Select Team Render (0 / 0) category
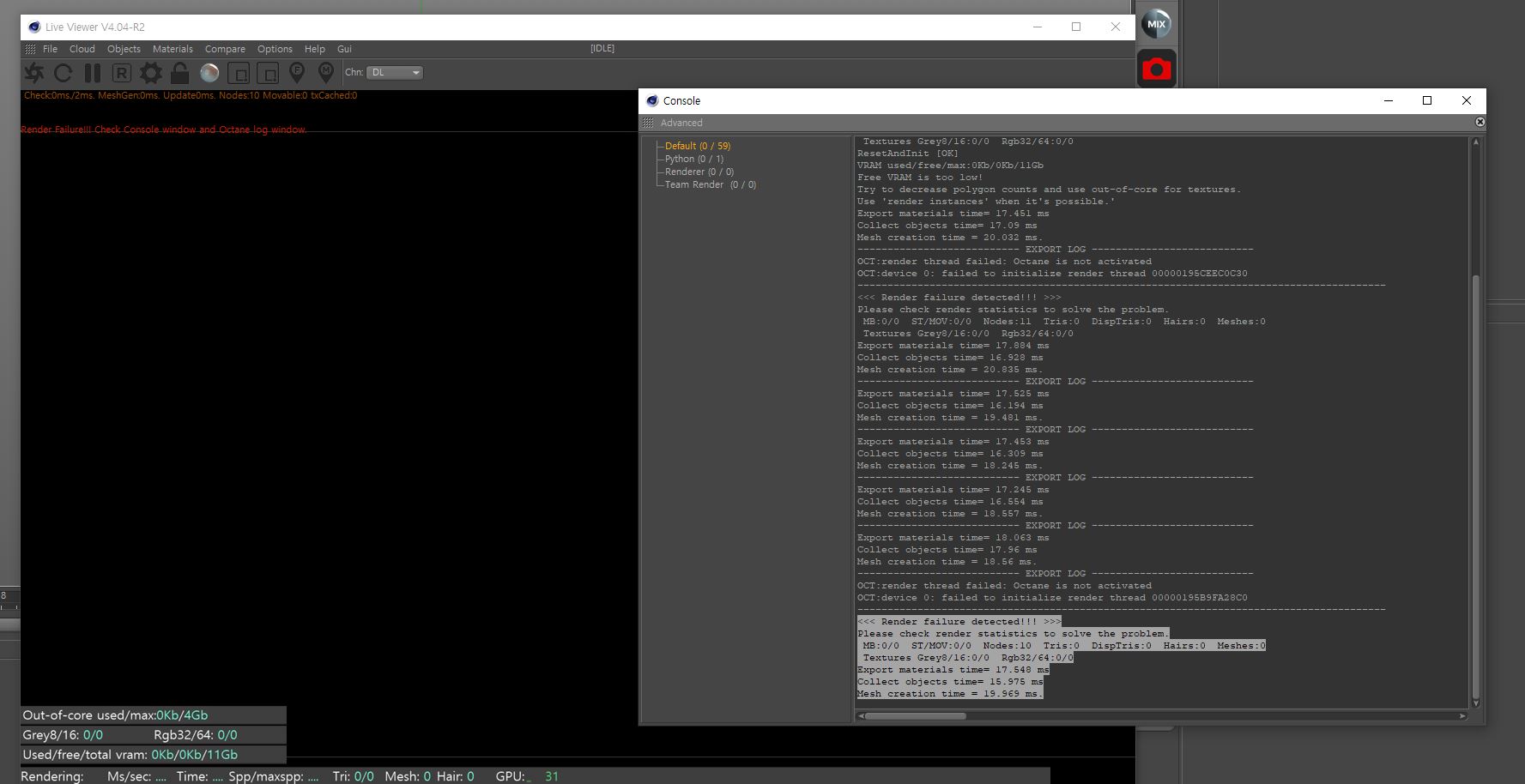This screenshot has height=784, width=1525. [711, 184]
